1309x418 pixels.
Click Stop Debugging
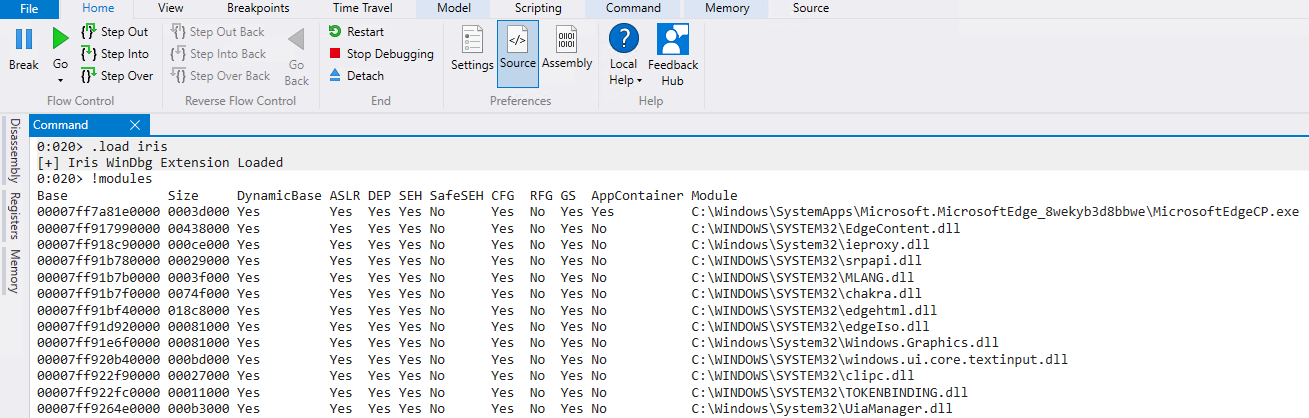381,54
